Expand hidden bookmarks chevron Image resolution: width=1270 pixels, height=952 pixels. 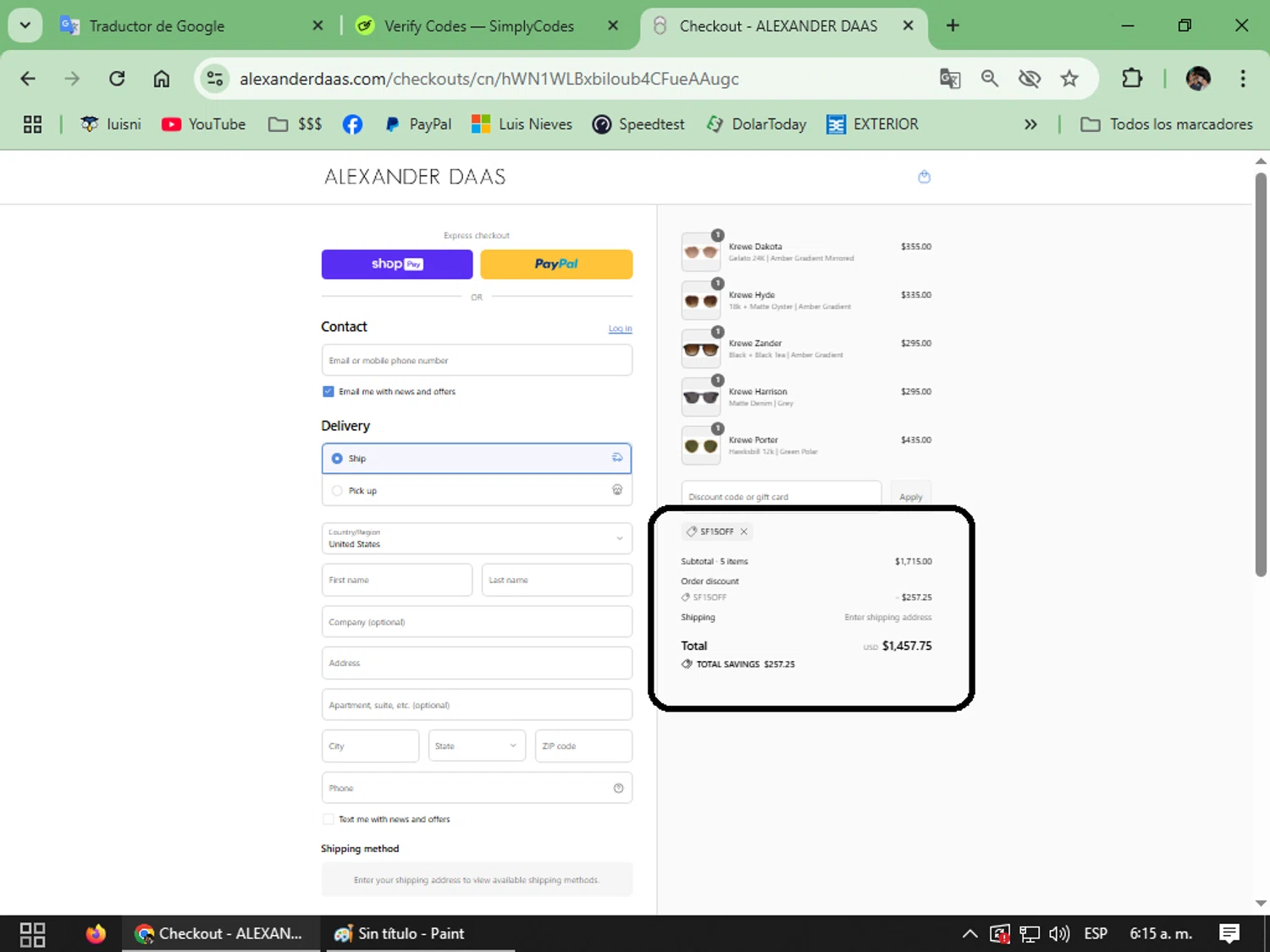1030,124
